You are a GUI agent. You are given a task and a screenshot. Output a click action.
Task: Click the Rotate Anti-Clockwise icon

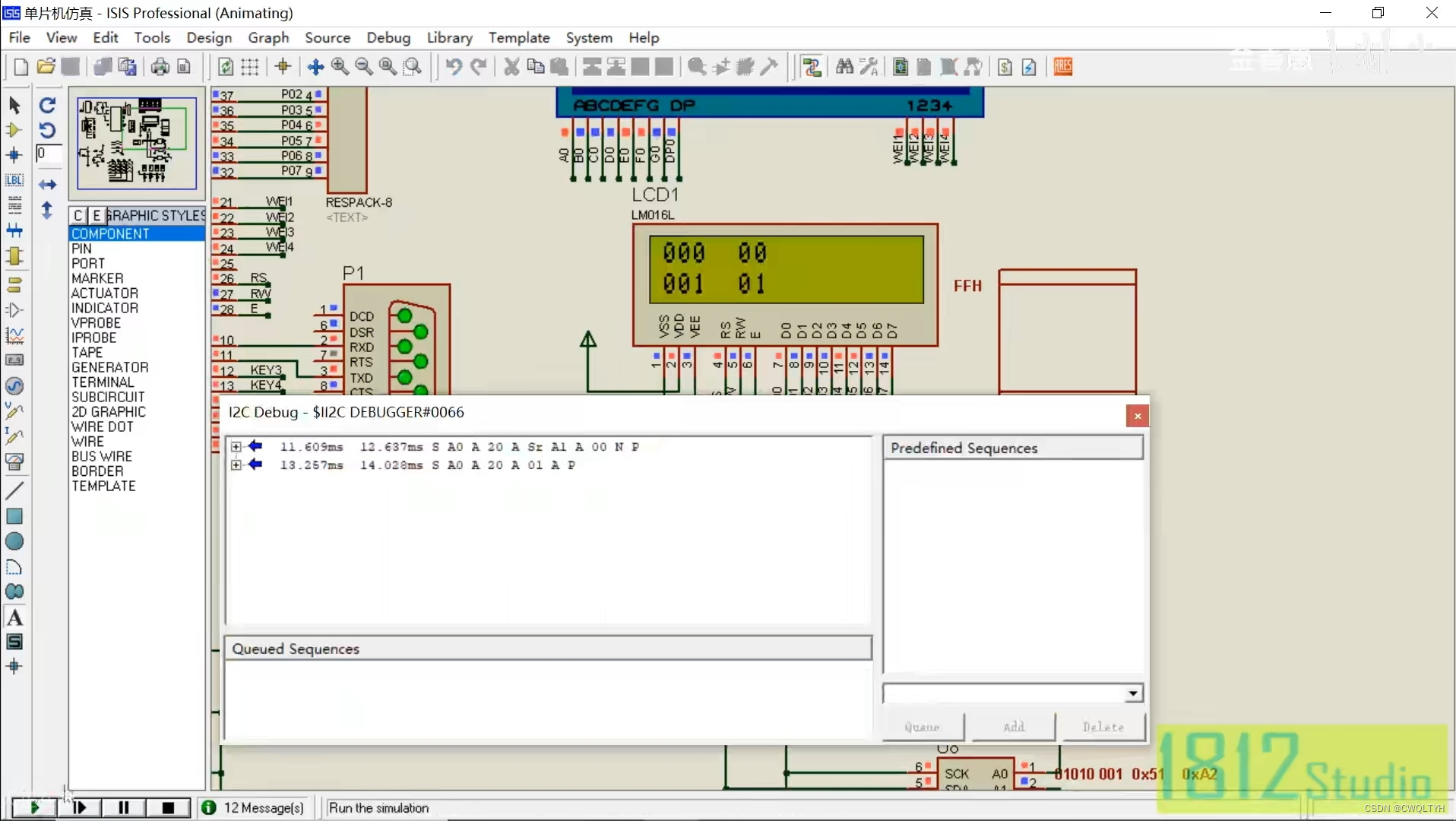point(47,130)
